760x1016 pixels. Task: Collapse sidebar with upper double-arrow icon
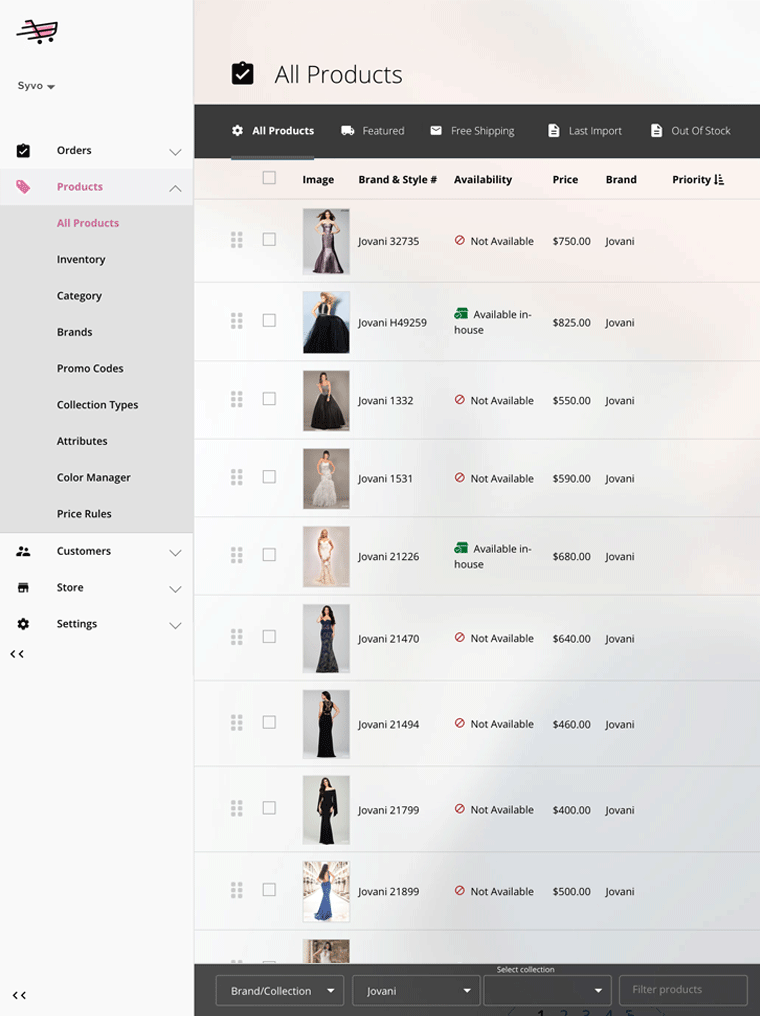pyautogui.click(x=17, y=654)
